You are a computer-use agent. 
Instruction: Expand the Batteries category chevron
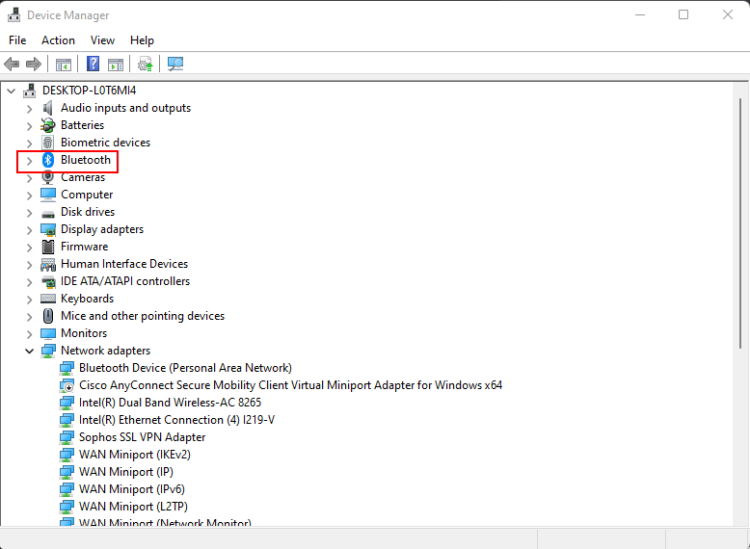click(29, 126)
